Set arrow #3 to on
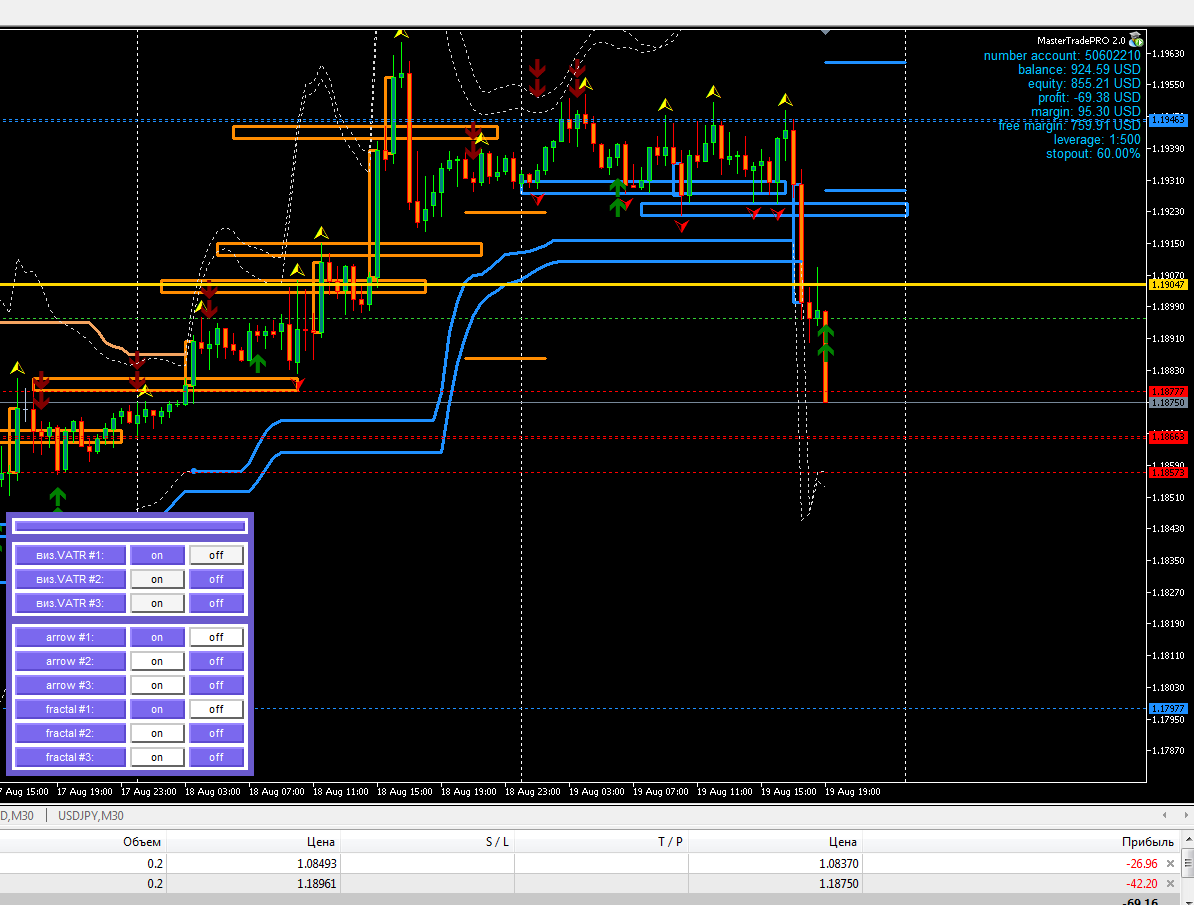Viewport: 1194px width, 905px height. click(x=157, y=685)
